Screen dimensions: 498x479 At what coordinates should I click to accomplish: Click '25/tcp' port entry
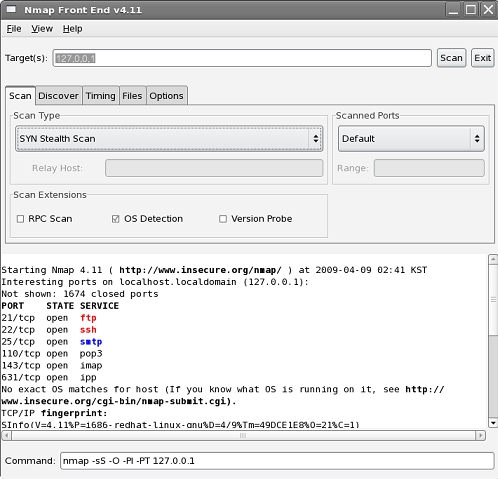18,342
